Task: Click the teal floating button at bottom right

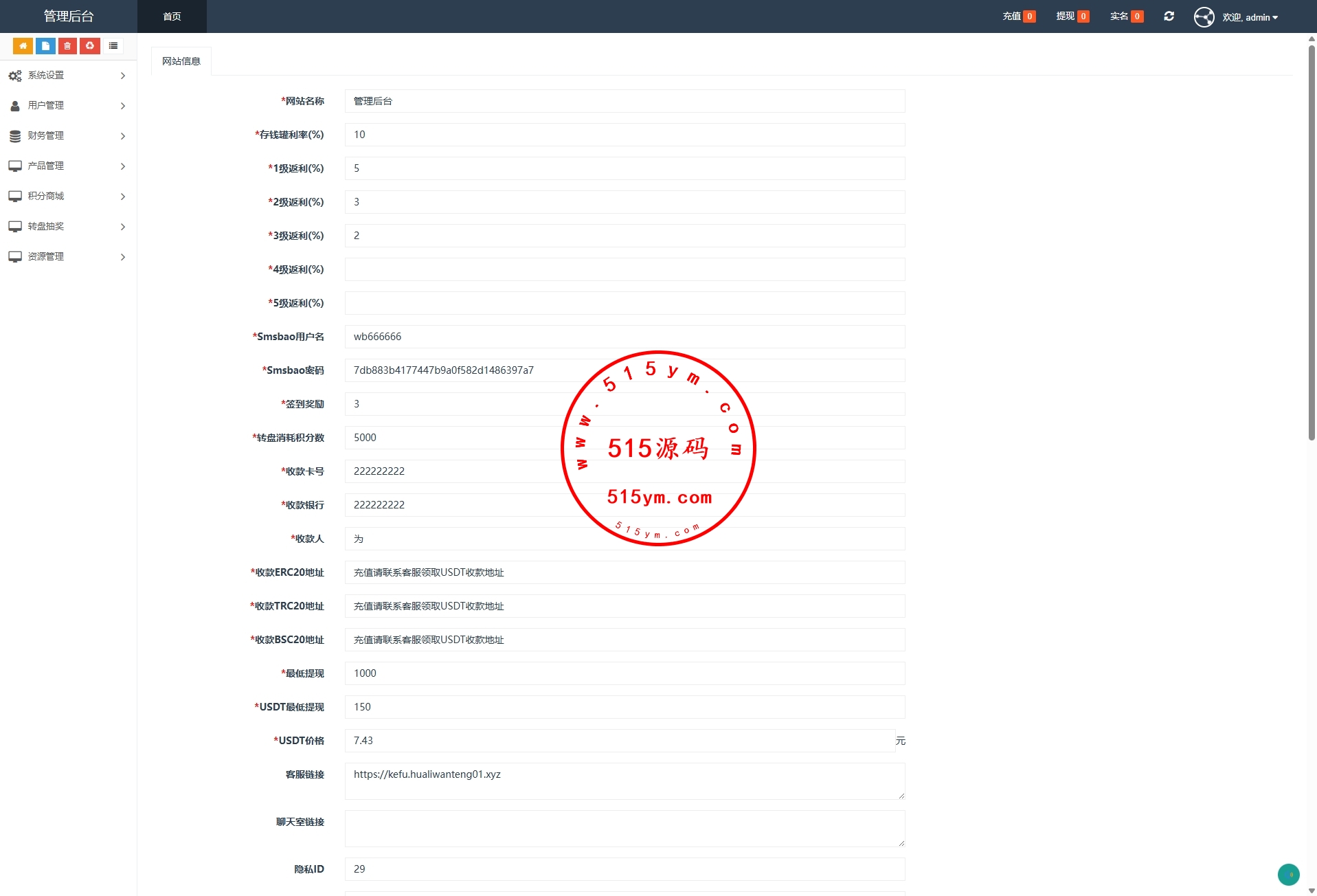Action: 1288,874
